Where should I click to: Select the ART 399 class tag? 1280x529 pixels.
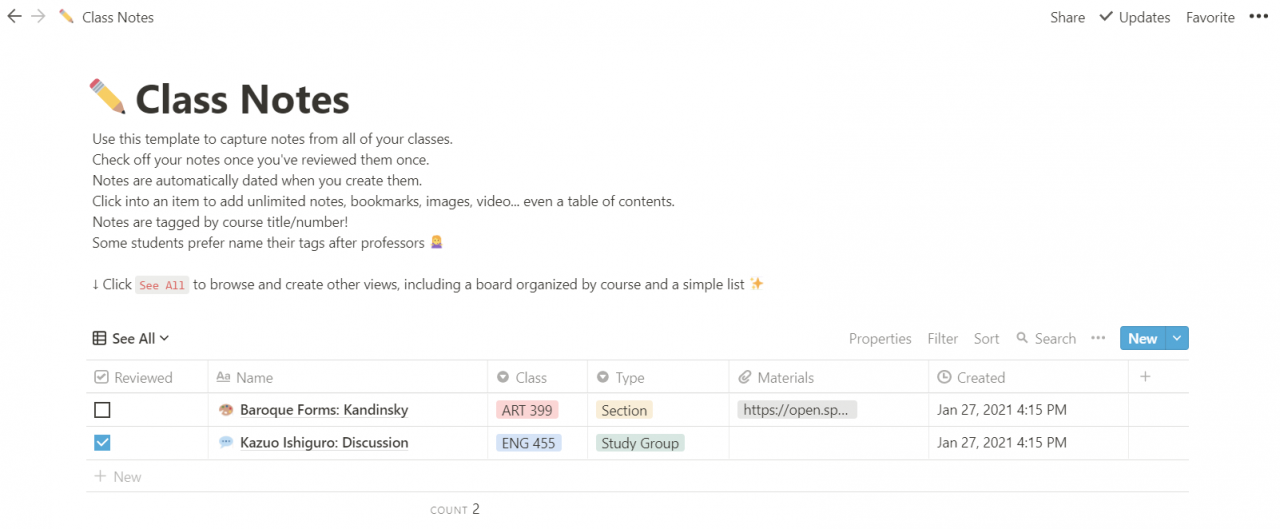[527, 410]
